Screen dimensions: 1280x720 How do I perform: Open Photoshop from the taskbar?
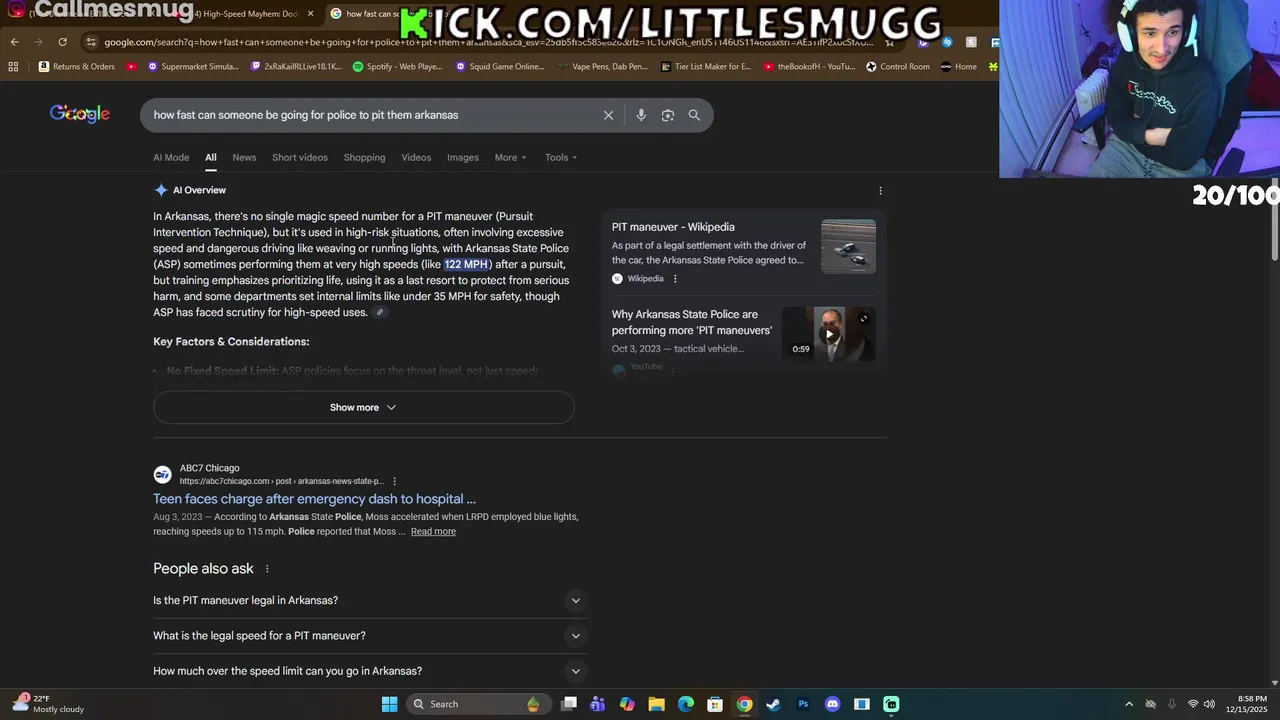pyautogui.click(x=803, y=704)
